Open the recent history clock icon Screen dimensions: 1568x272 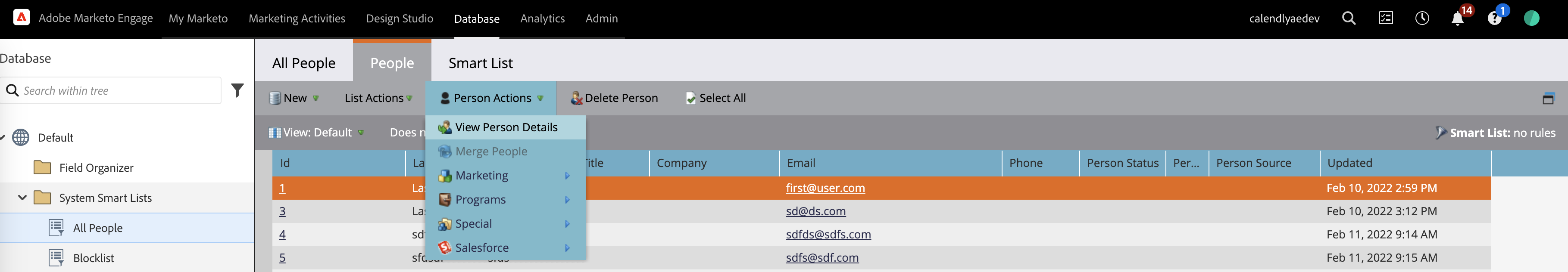click(x=1422, y=19)
